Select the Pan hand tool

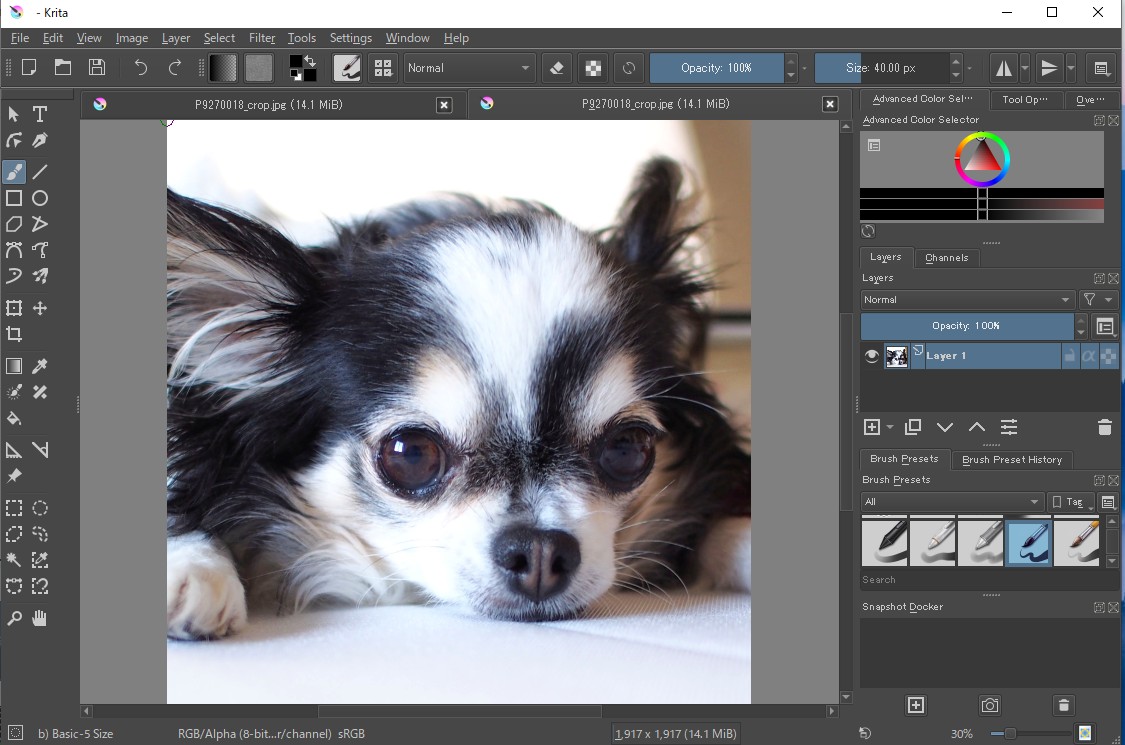[40, 618]
